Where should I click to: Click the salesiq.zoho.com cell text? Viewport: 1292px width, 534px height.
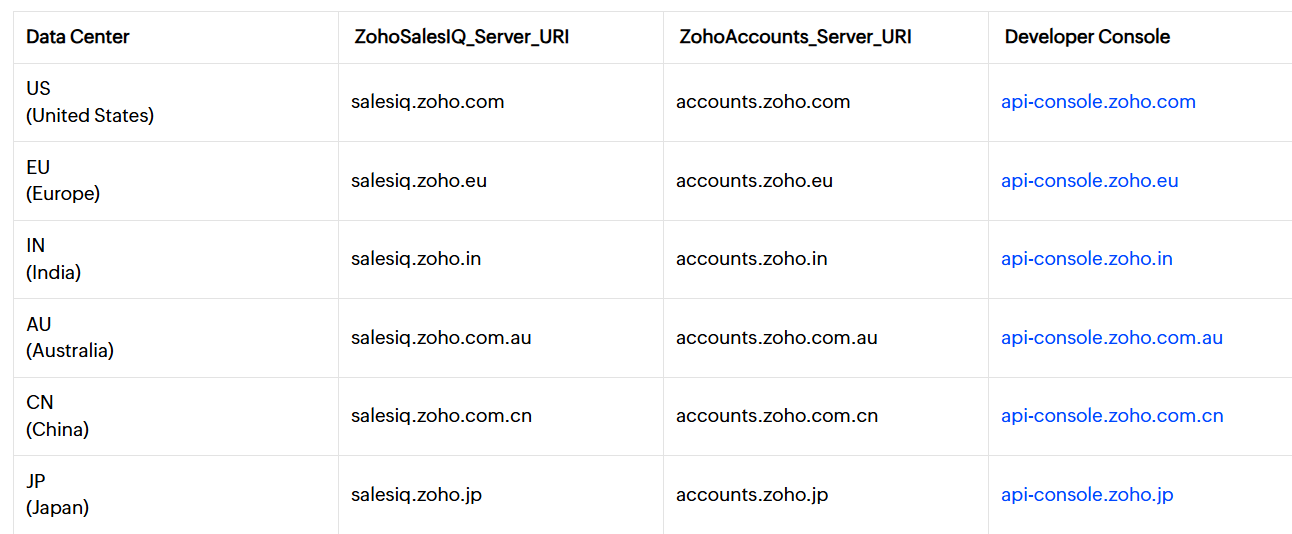pos(428,102)
